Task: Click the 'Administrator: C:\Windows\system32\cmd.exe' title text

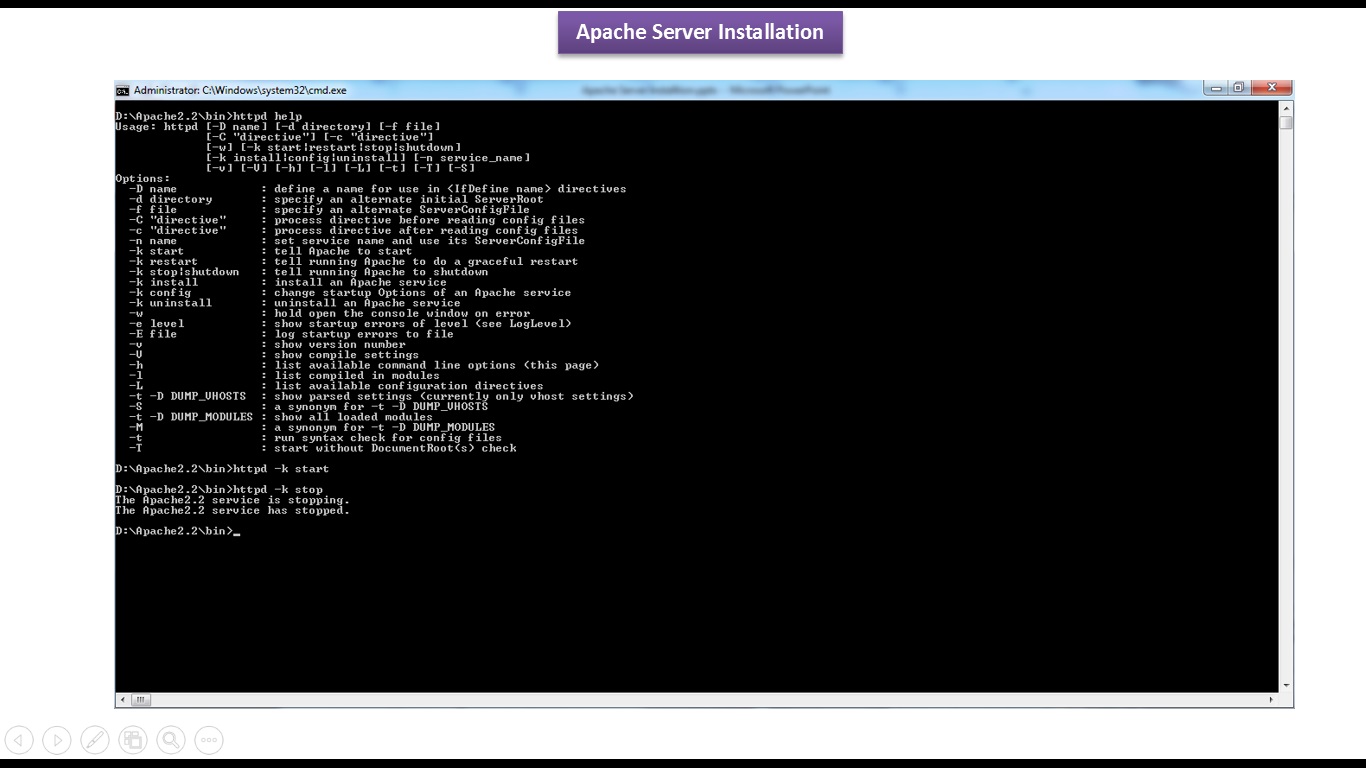Action: click(240, 90)
